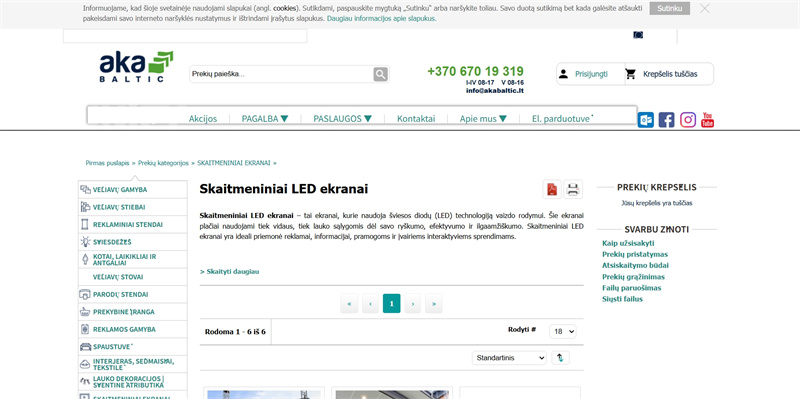
Task: Click the Spaustuvė printer icon
Action: pyautogui.click(x=85, y=347)
